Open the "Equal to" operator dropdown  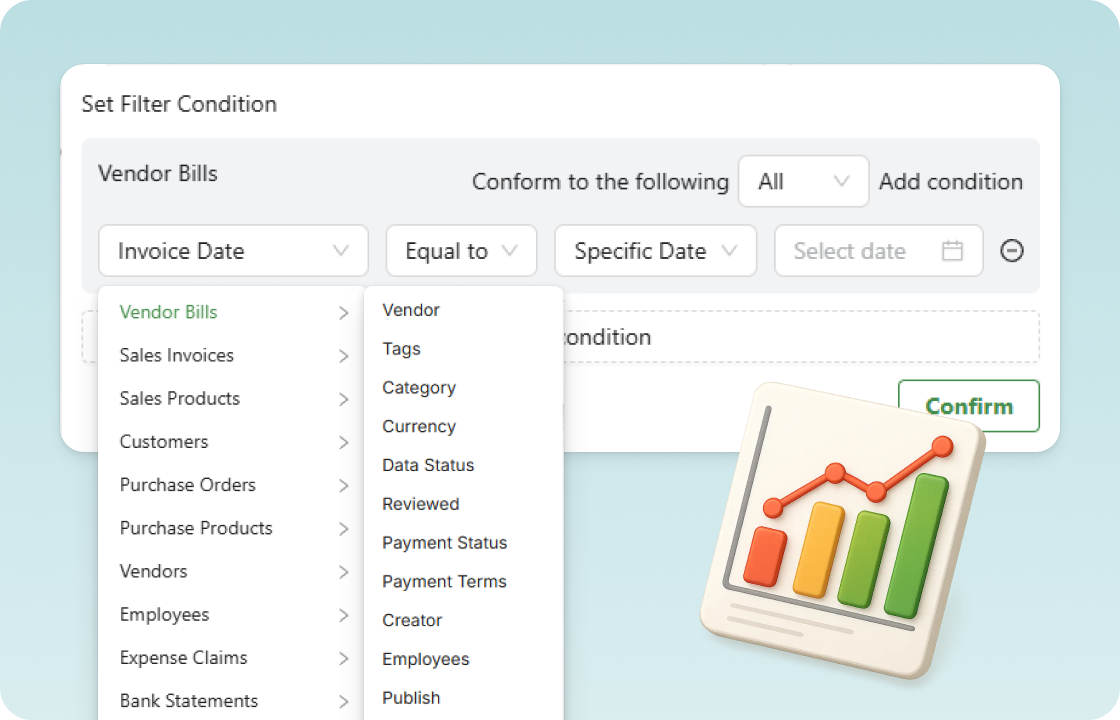coord(461,251)
